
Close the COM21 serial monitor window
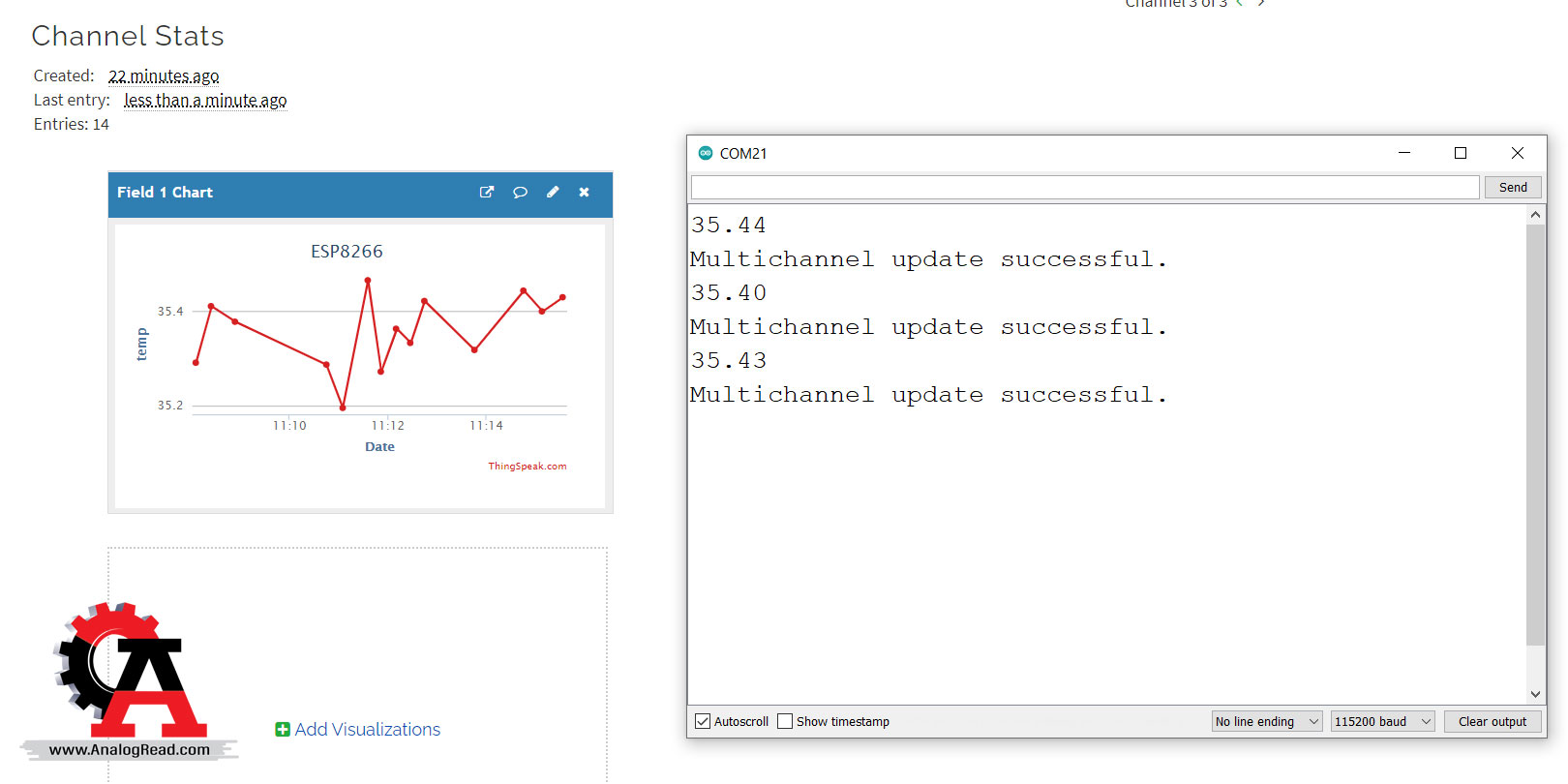tap(1518, 153)
